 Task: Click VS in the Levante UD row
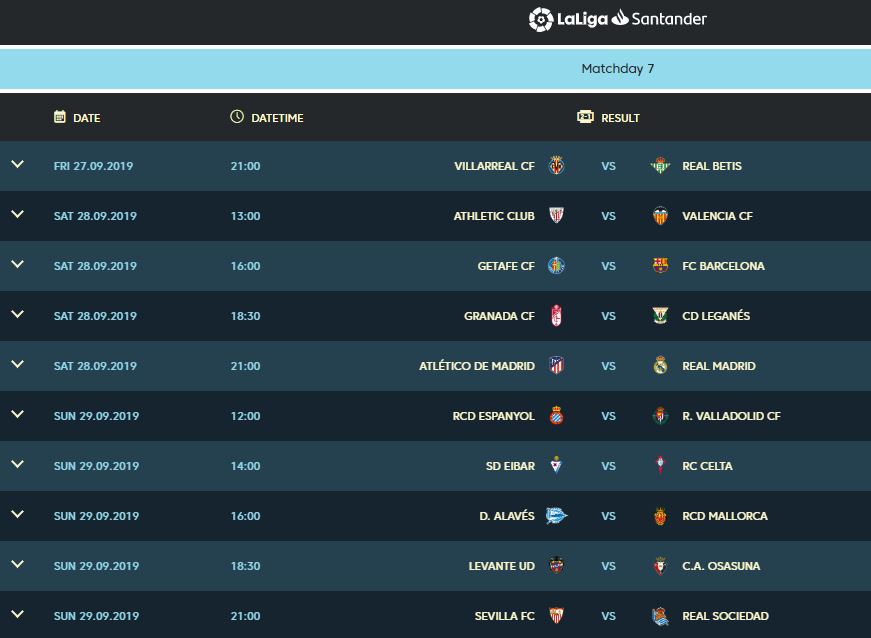click(608, 566)
